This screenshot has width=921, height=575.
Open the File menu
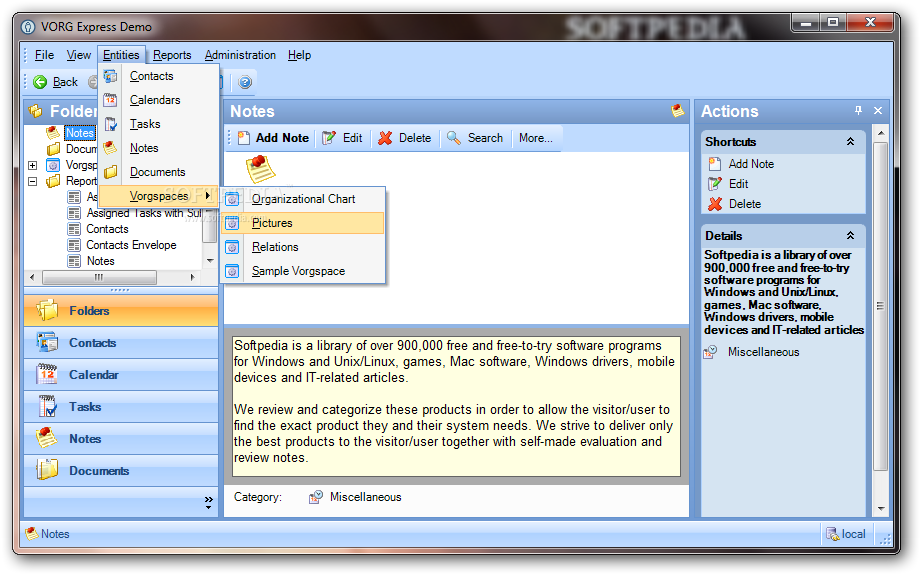pyautogui.click(x=44, y=55)
